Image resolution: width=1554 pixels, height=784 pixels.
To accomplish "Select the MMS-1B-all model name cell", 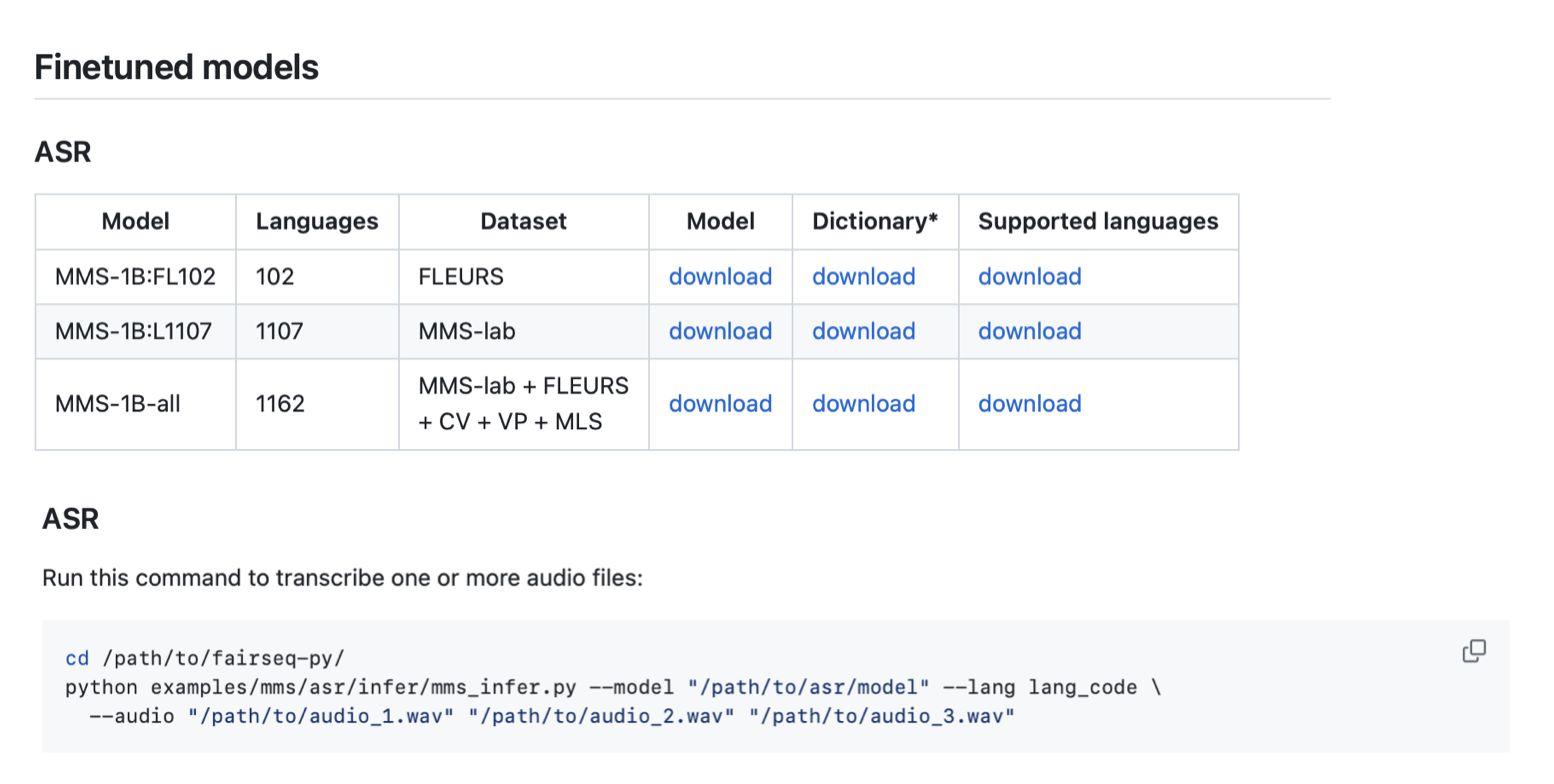I will tap(118, 404).
